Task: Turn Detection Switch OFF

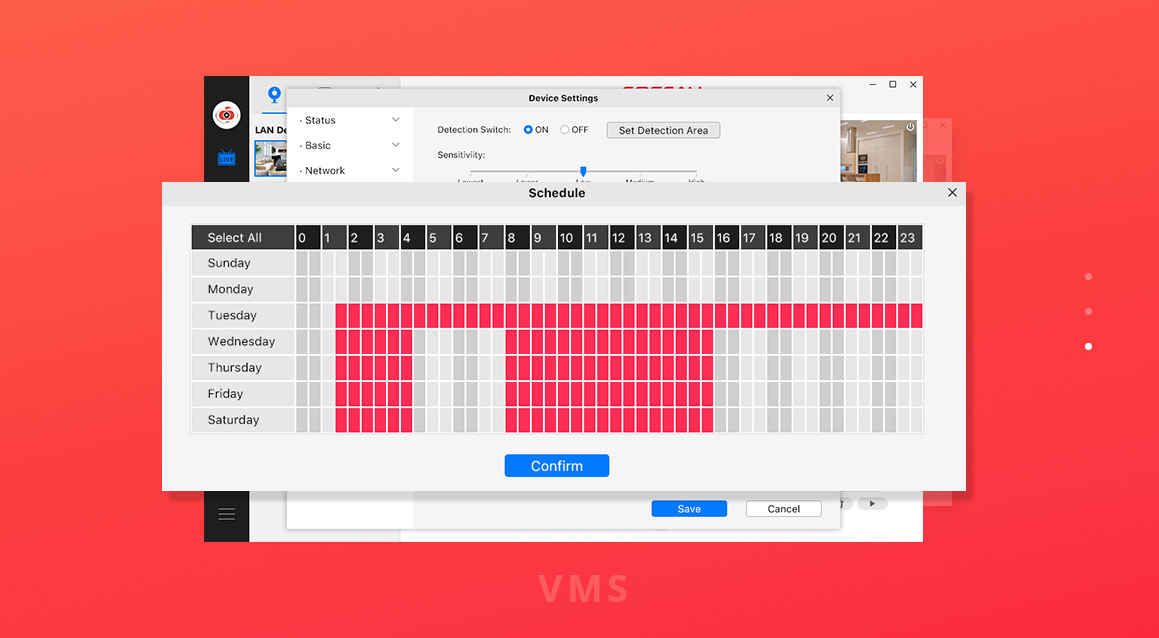Action: pyautogui.click(x=563, y=129)
